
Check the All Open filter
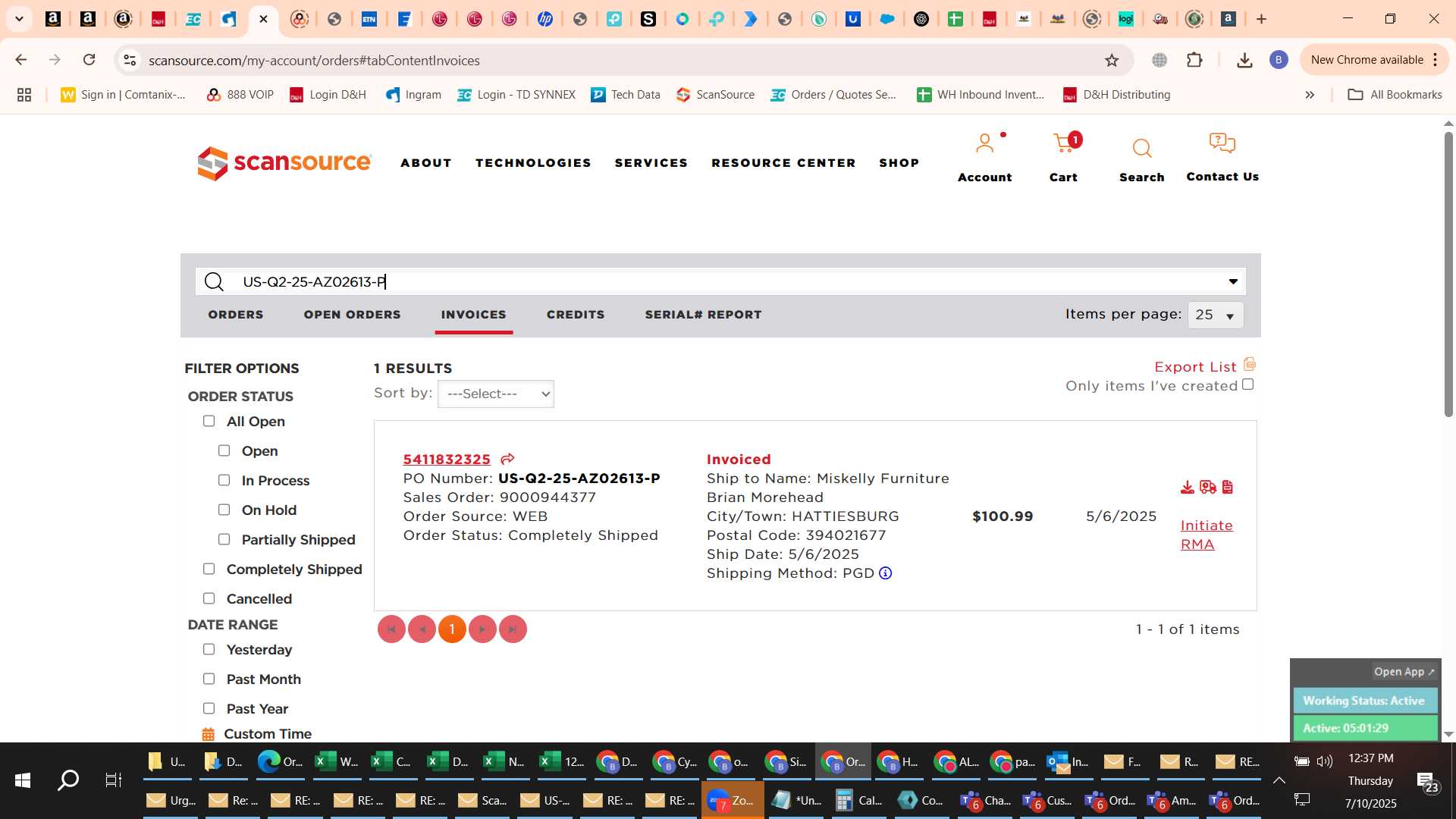(x=209, y=421)
